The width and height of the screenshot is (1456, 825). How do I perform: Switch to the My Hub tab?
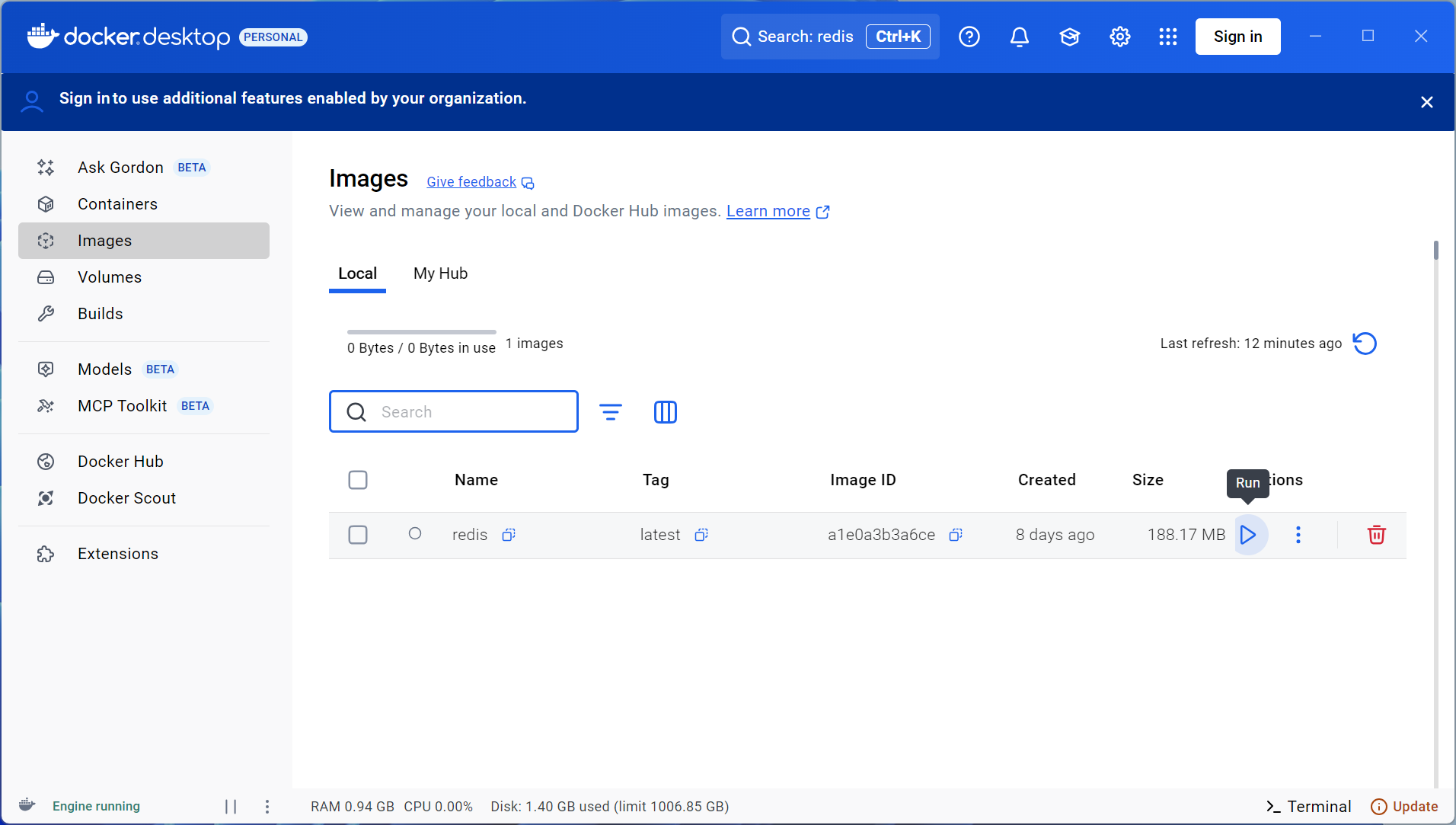[441, 274]
